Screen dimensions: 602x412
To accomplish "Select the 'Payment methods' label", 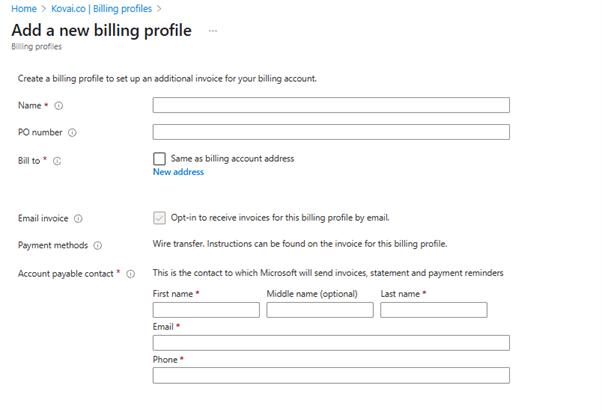I will 53,245.
